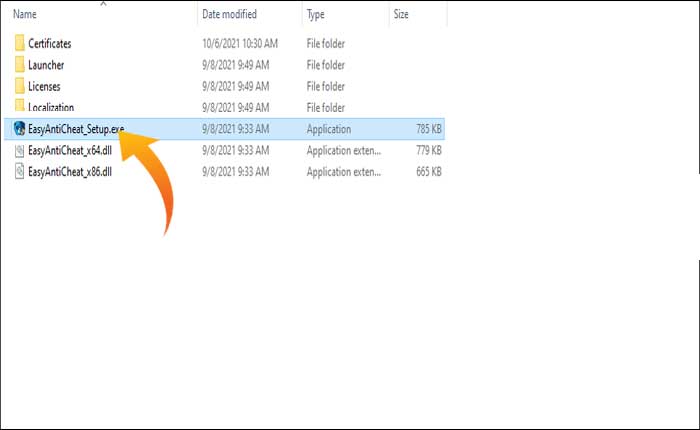Image resolution: width=700 pixels, height=430 pixels.
Task: Click Application extension type of x86.dll
Action: click(x=344, y=172)
